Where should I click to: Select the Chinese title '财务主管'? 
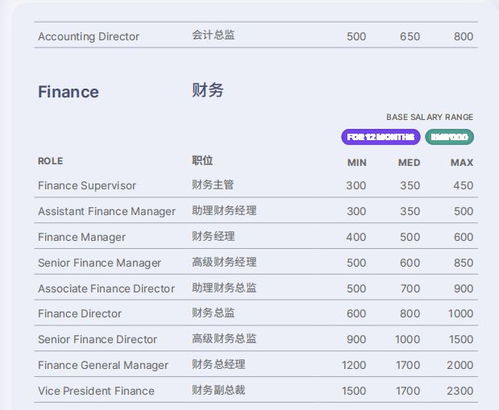213,184
